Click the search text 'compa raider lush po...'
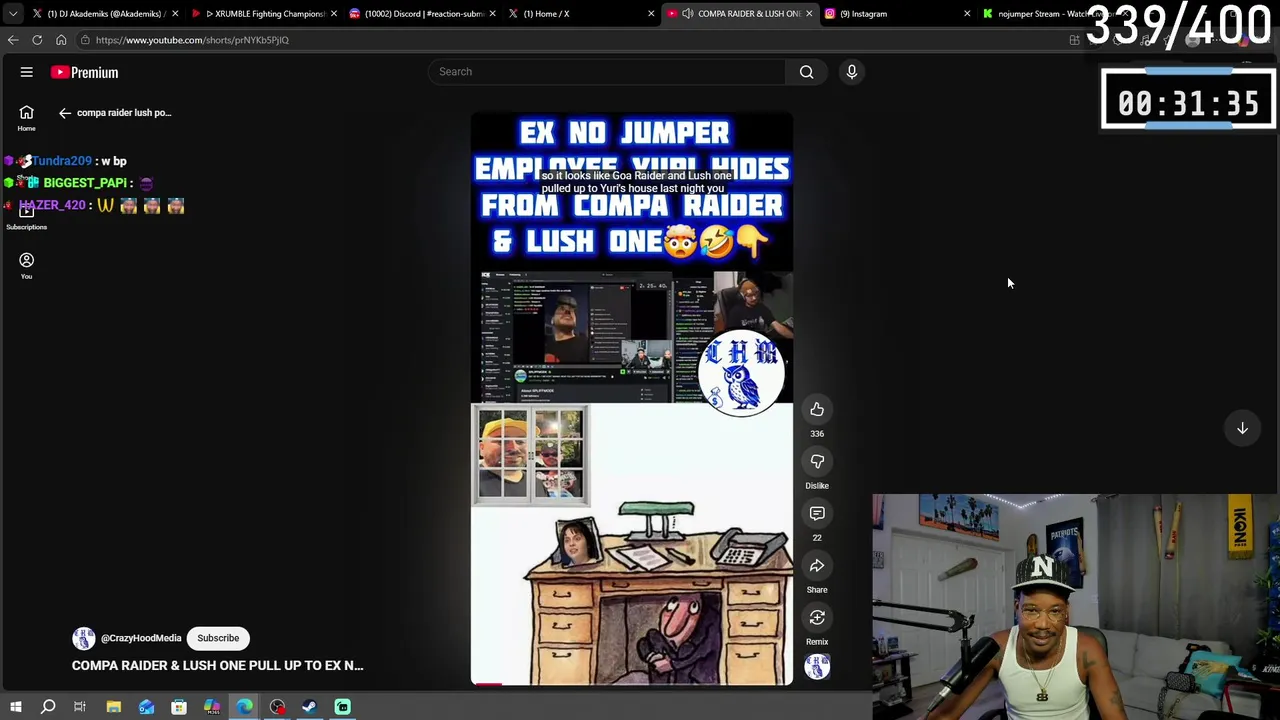 [x=124, y=113]
